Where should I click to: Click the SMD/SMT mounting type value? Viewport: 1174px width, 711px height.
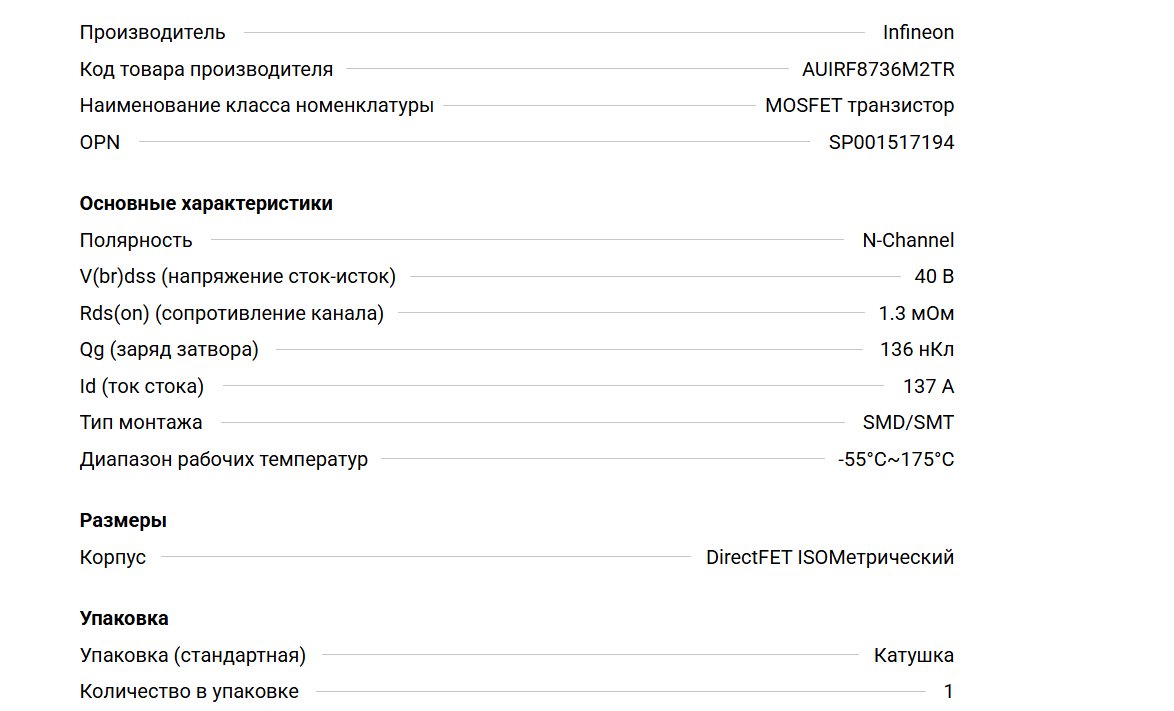coord(908,422)
